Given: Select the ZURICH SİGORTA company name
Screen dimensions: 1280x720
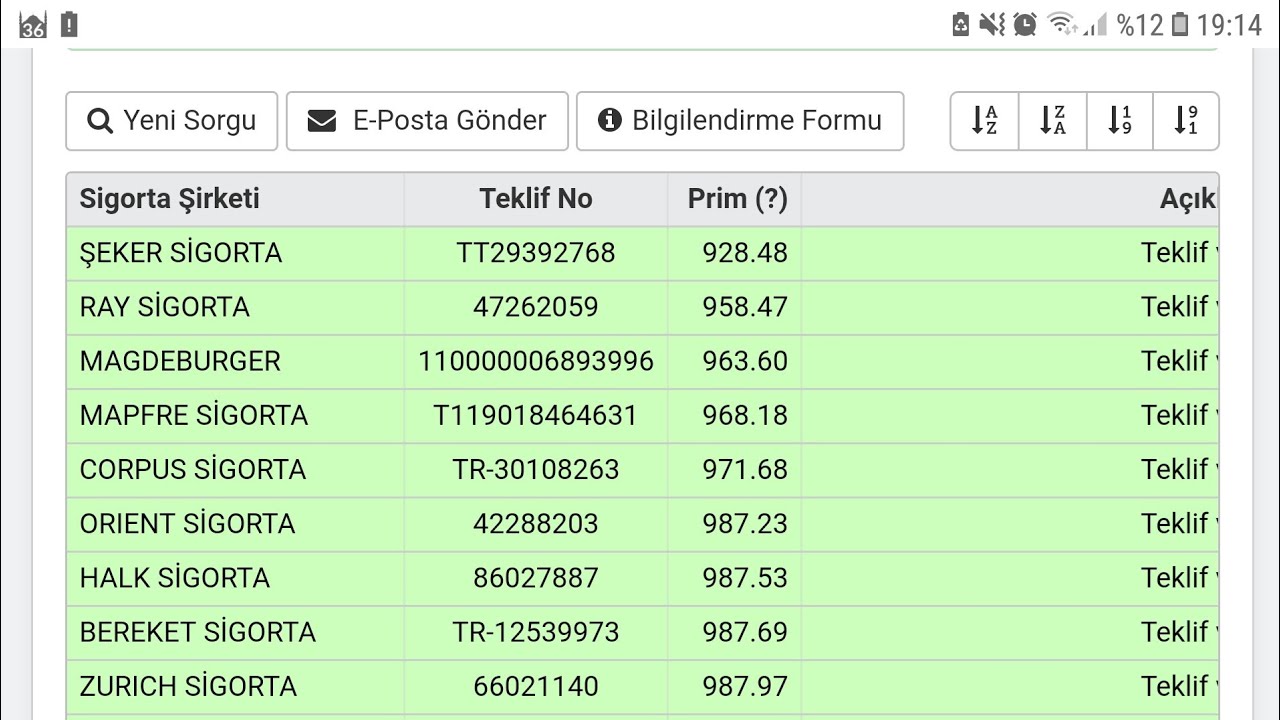Looking at the screenshot, I should click(189, 685).
